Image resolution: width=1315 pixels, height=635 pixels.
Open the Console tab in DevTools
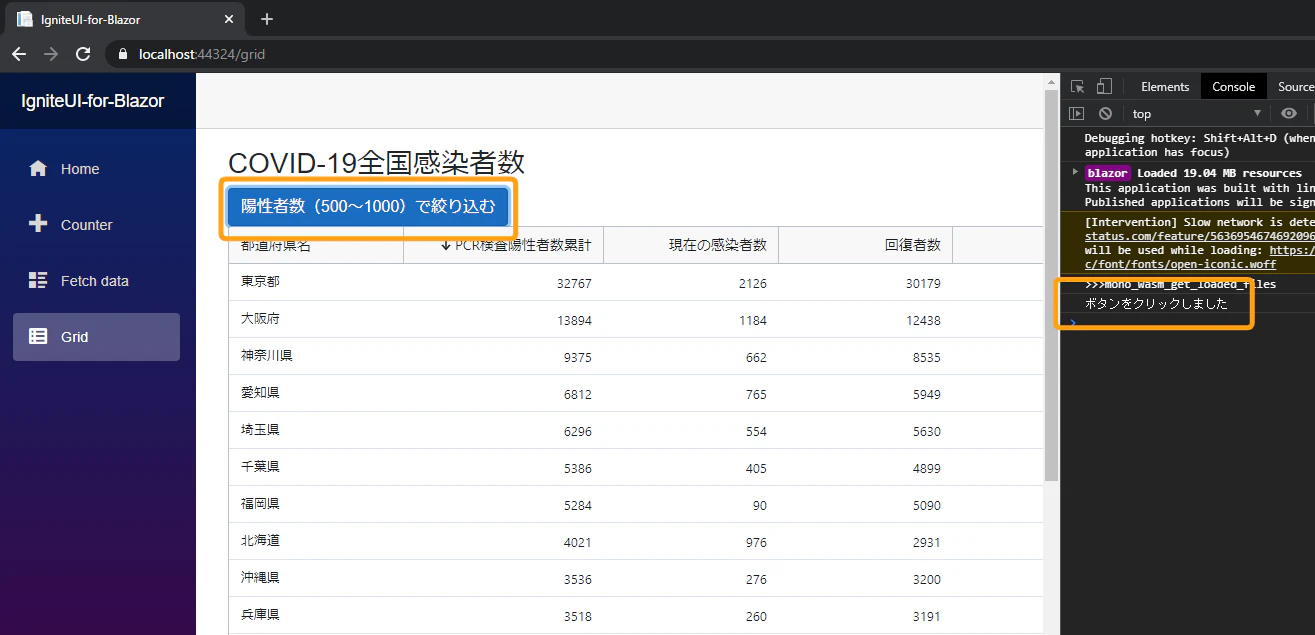[x=1233, y=86]
